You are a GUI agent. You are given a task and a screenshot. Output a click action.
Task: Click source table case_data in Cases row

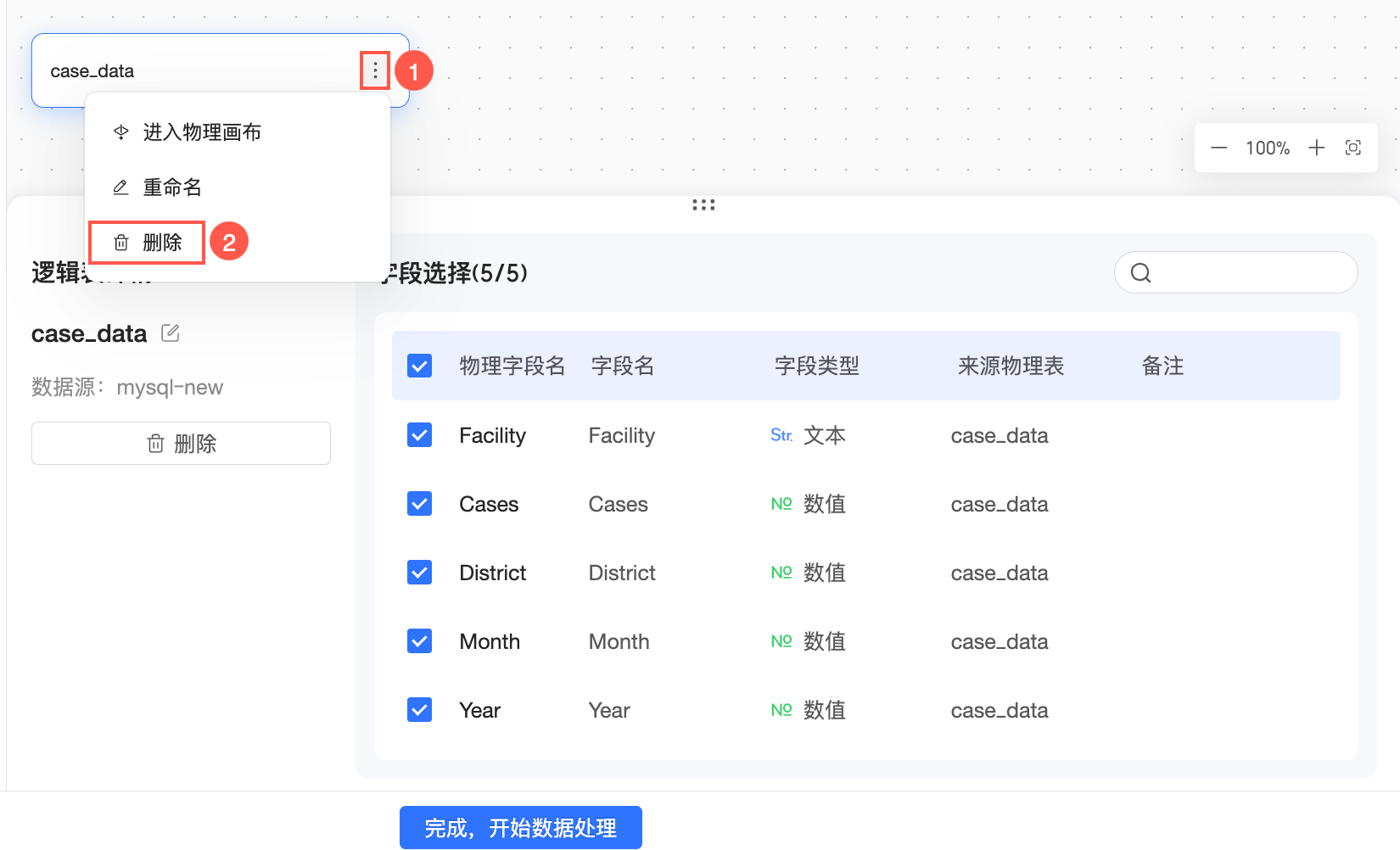tap(1000, 504)
